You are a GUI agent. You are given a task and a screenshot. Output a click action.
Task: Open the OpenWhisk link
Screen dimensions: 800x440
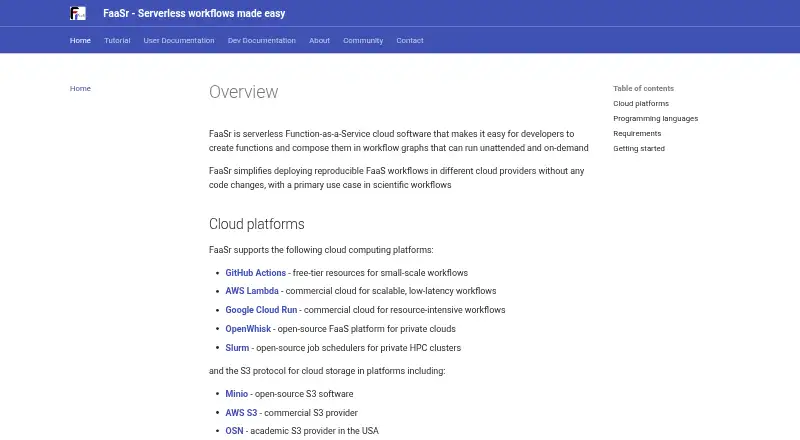[248, 329]
